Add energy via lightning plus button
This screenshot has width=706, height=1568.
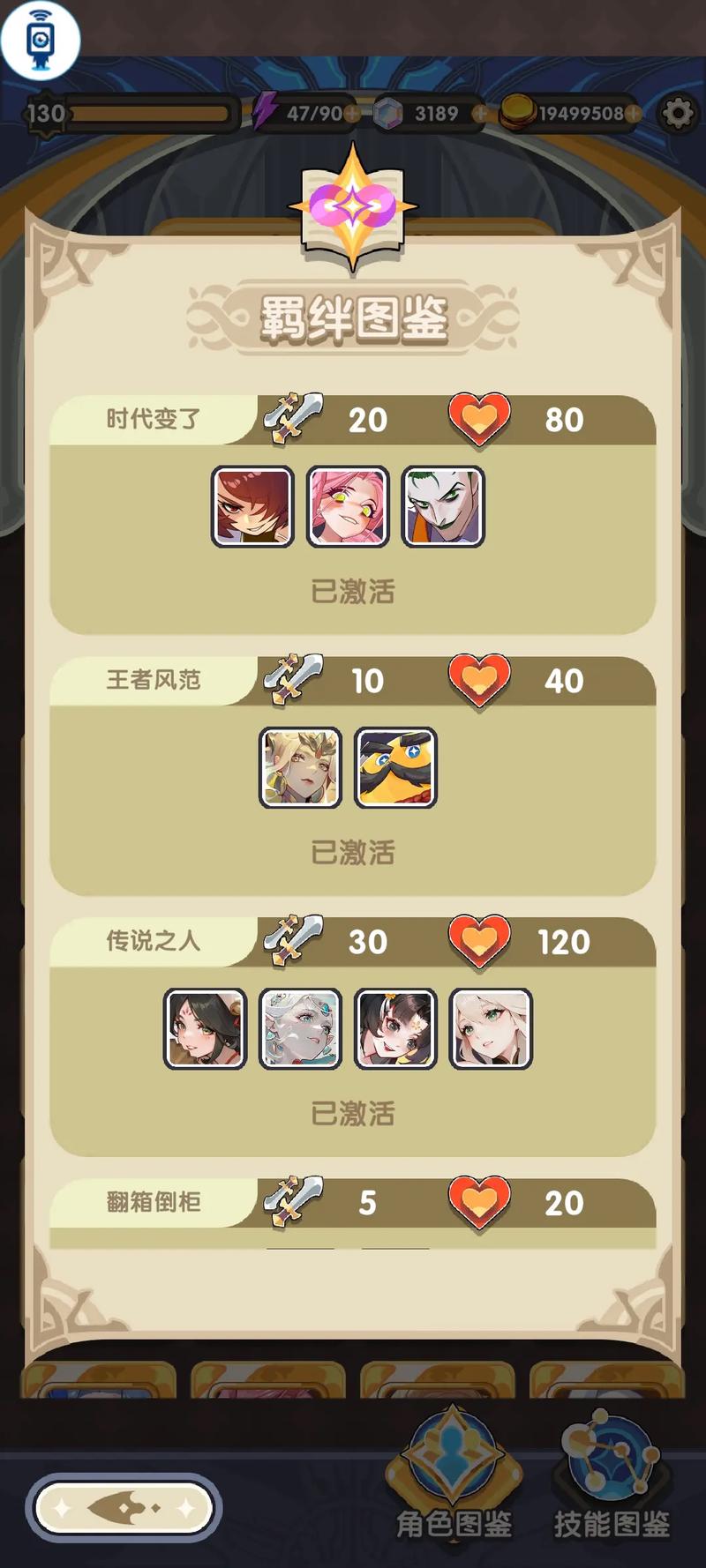click(352, 114)
